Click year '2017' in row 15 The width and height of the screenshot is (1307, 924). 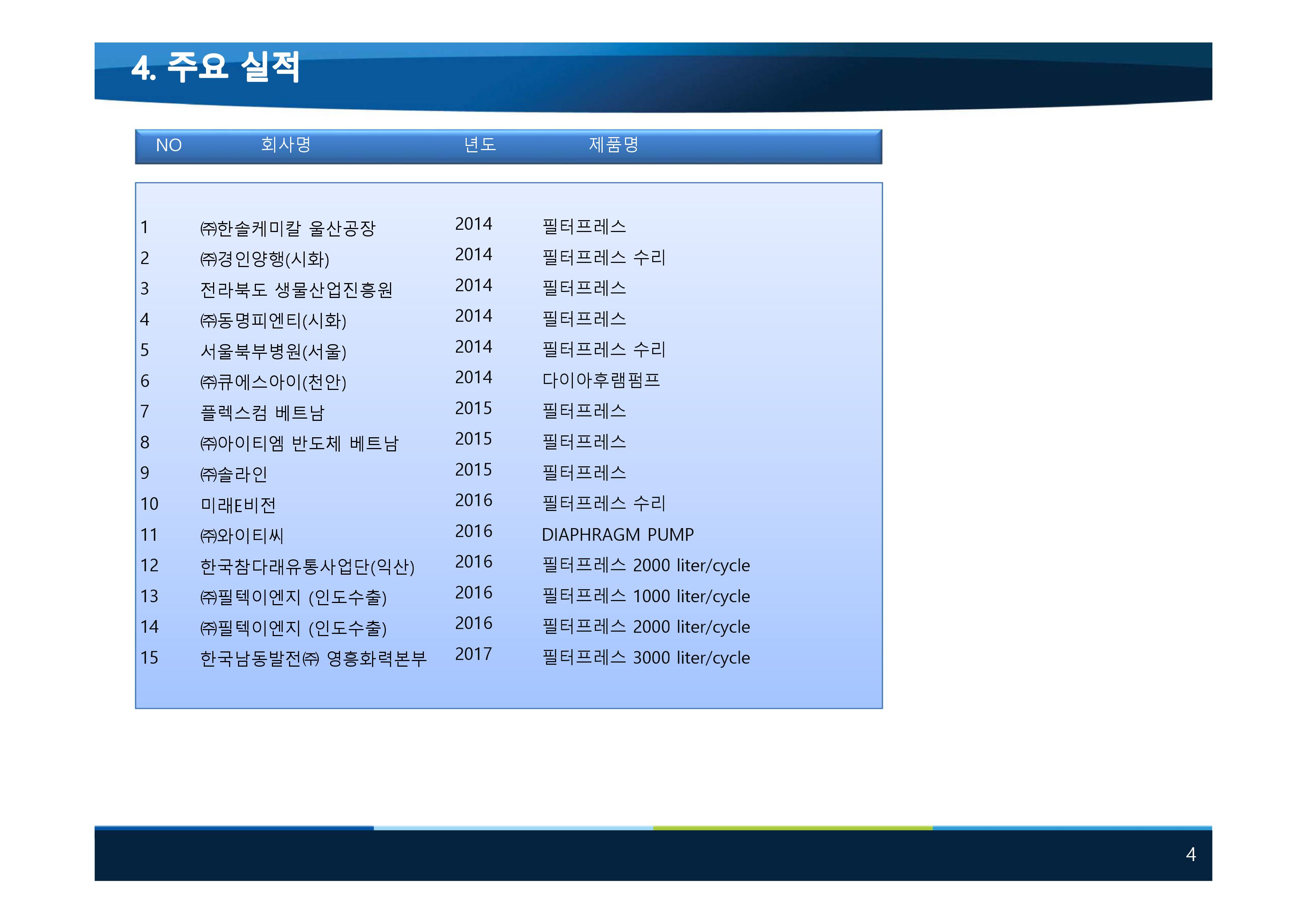pyautogui.click(x=473, y=654)
